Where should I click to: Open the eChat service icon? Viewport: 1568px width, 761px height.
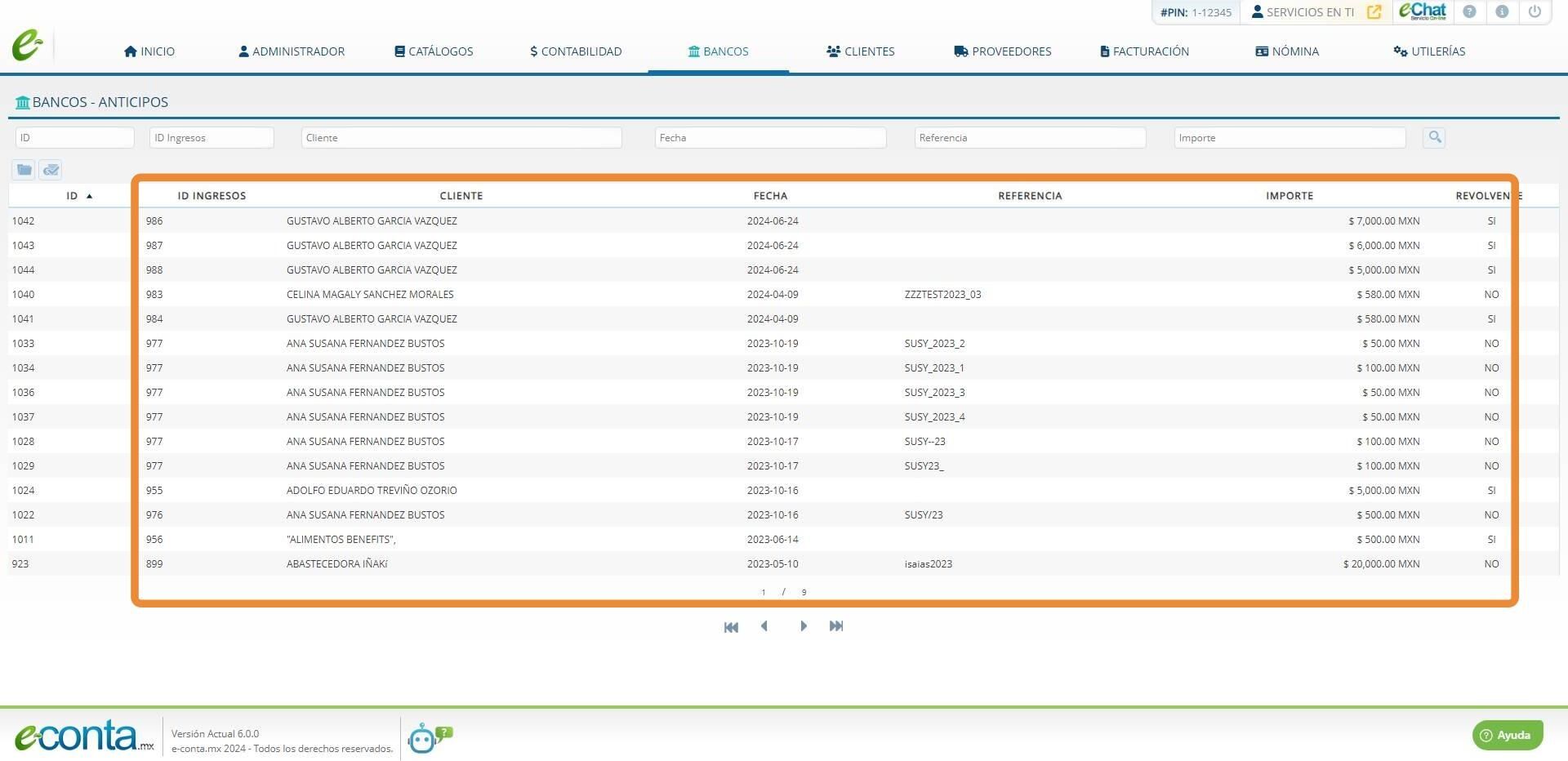[1423, 11]
